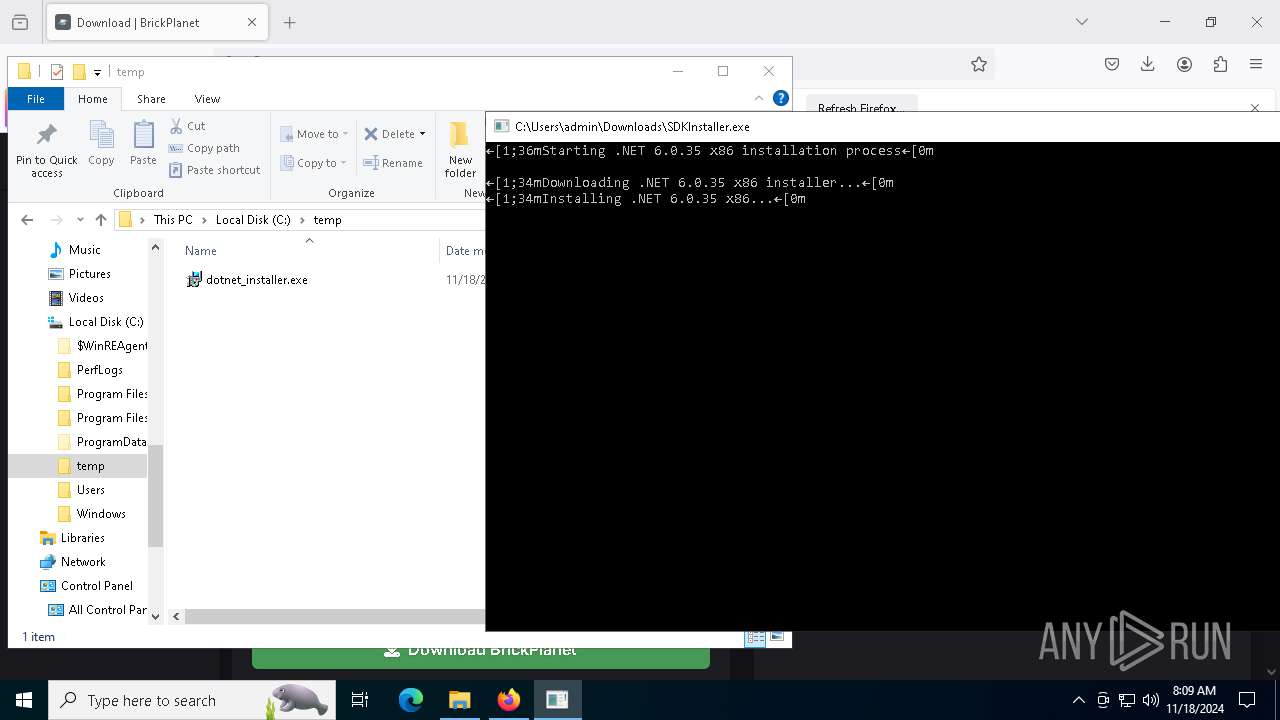Click navigation pane scroll down arrow
1280x720 pixels.
tap(155, 617)
